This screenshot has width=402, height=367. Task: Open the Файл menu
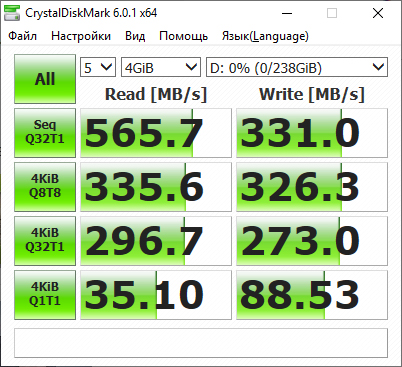pyautogui.click(x=22, y=36)
